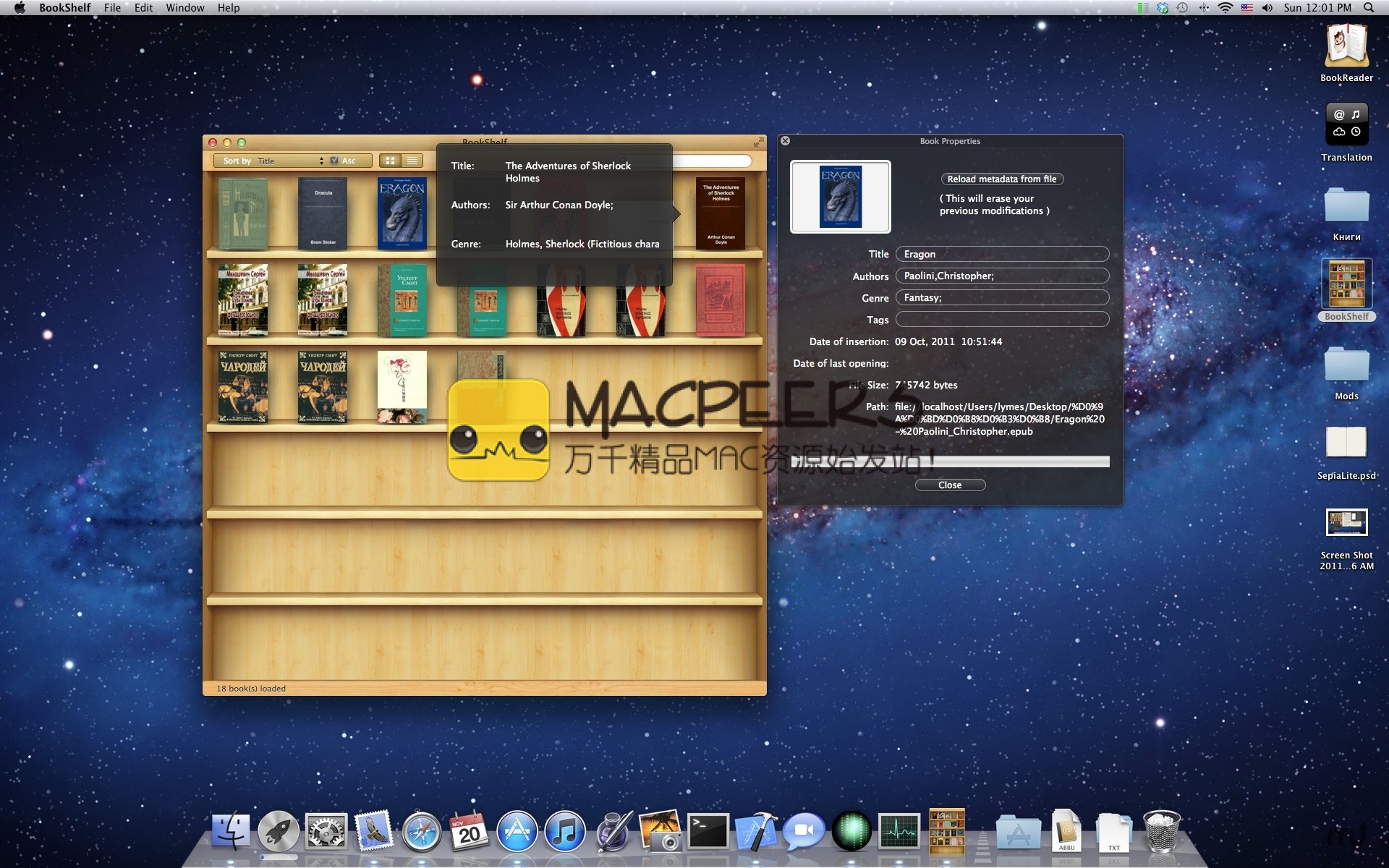
Task: Click the Tags input field
Action: (1002, 319)
